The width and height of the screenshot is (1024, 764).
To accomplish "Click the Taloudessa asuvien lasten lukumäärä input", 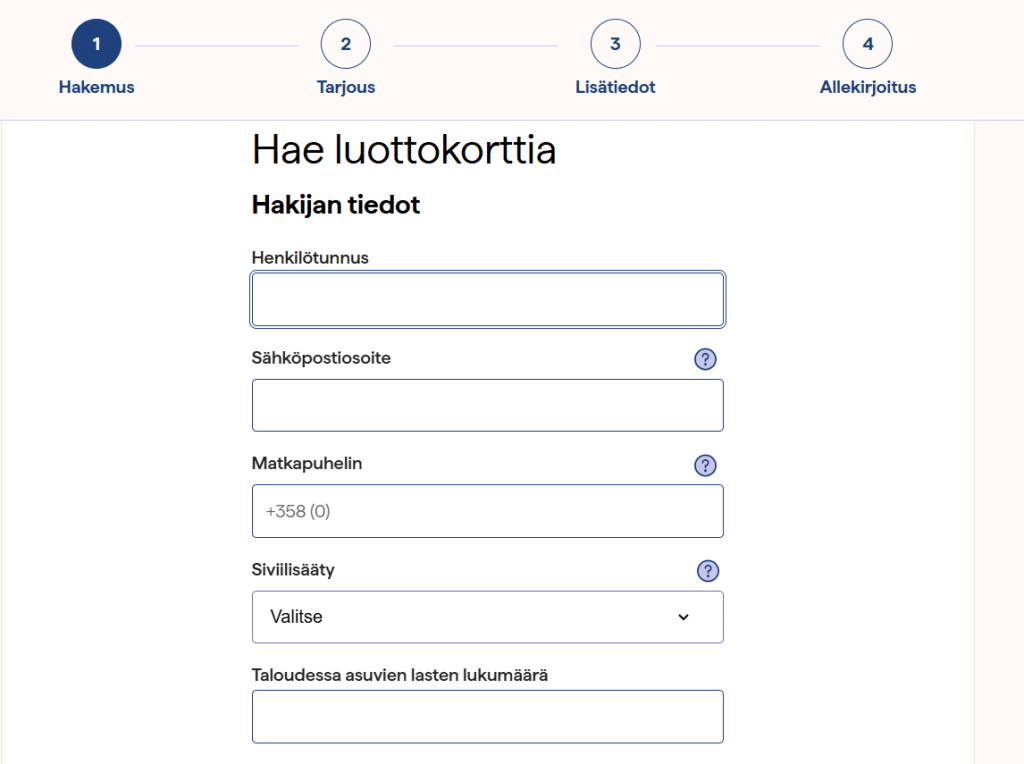I will [x=487, y=717].
